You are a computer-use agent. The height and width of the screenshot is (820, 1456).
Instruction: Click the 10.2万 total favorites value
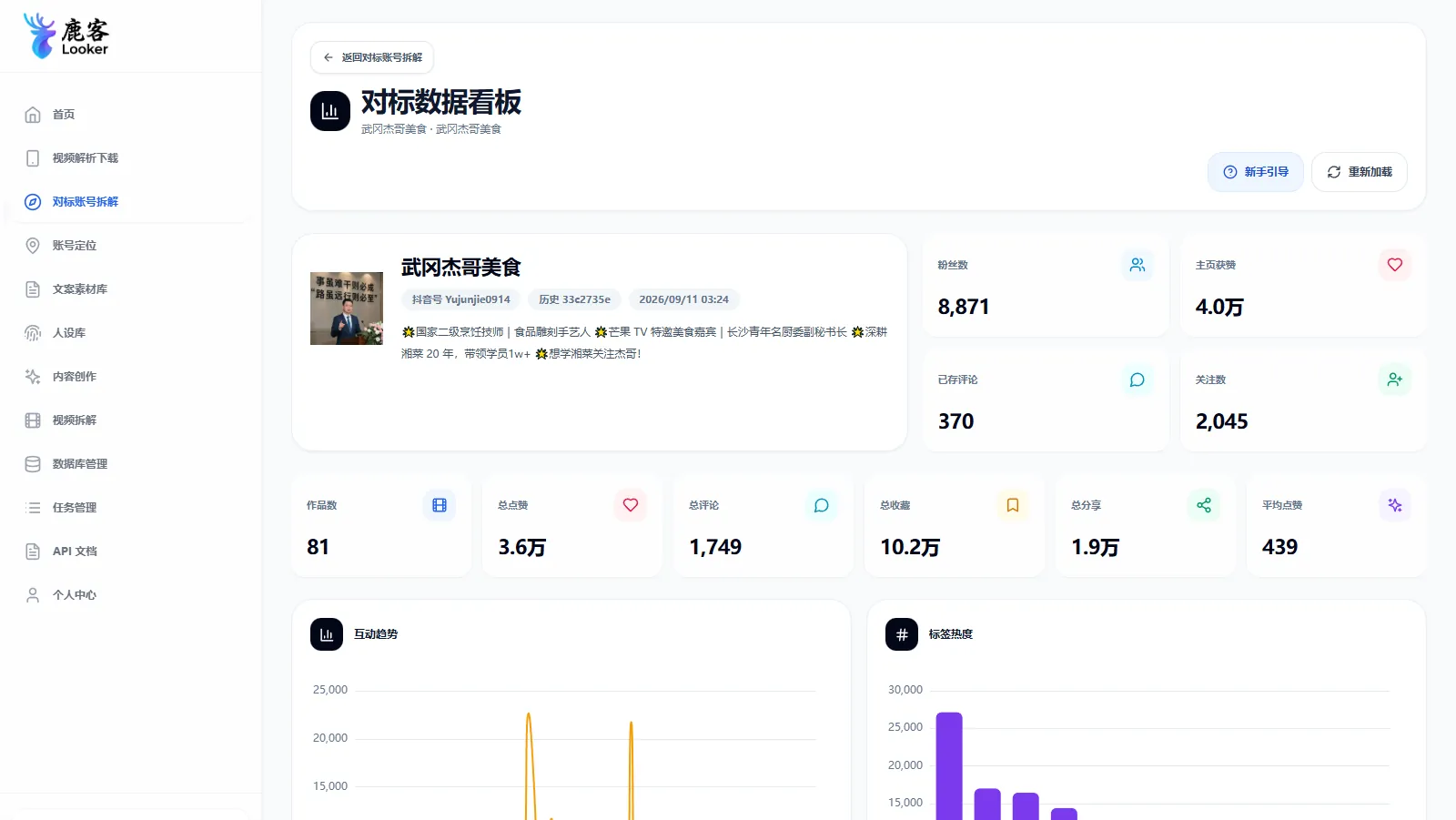pos(910,548)
